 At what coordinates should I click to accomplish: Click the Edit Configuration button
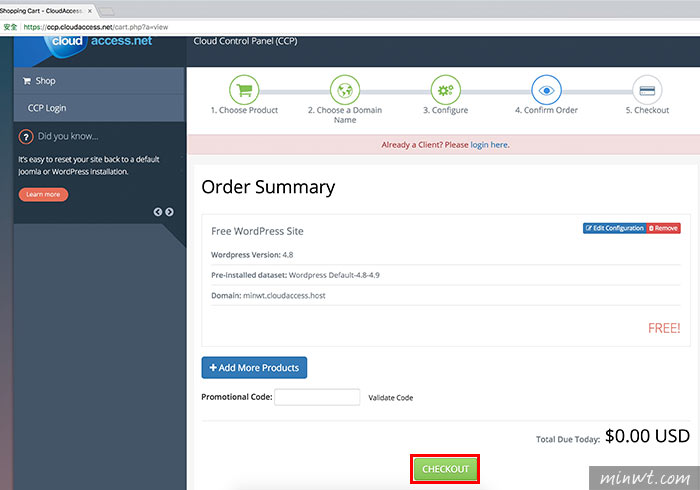tap(614, 228)
